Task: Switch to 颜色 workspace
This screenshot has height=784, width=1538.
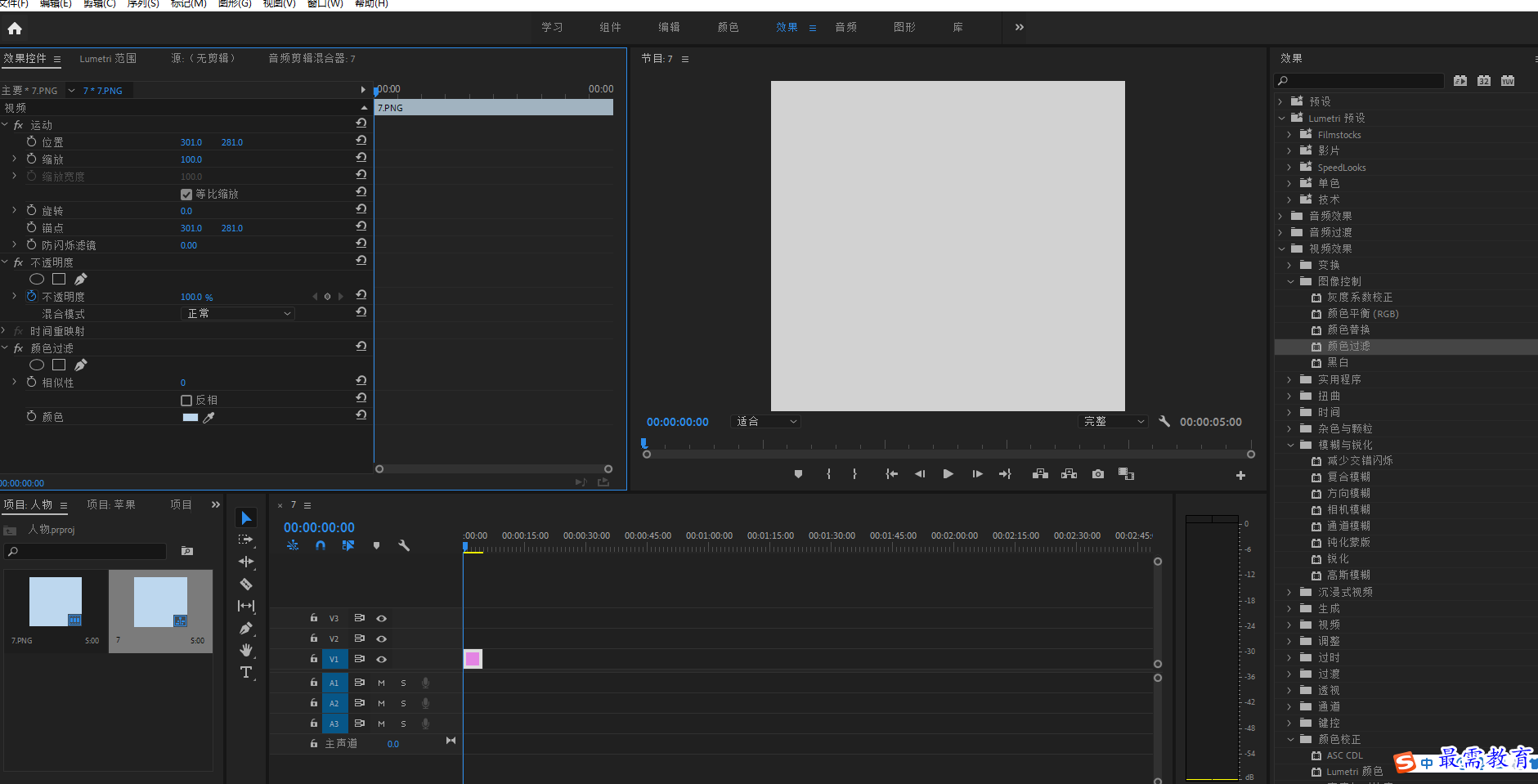Action: click(729, 28)
